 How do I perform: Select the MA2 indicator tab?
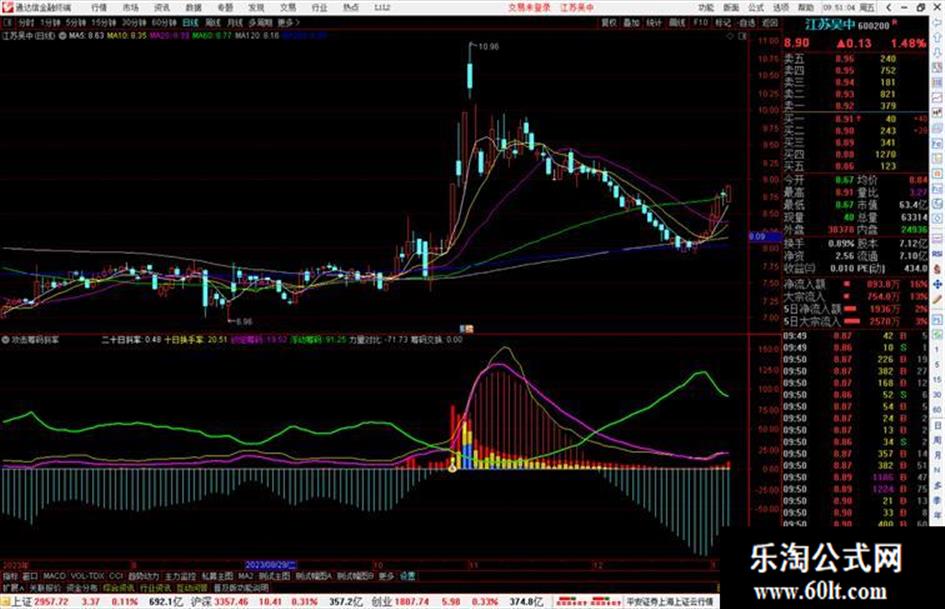pos(246,576)
